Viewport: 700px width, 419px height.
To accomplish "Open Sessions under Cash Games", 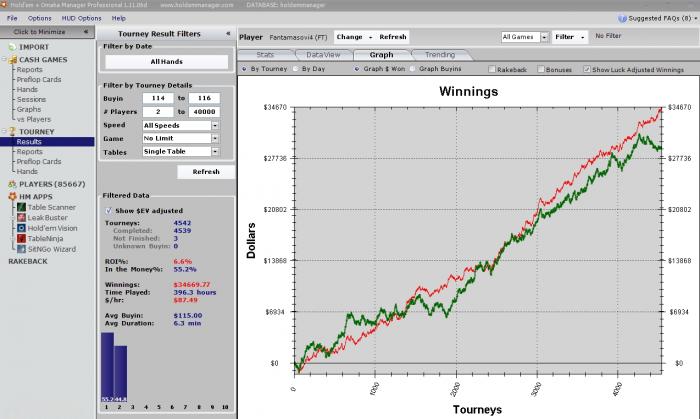I will (31, 100).
